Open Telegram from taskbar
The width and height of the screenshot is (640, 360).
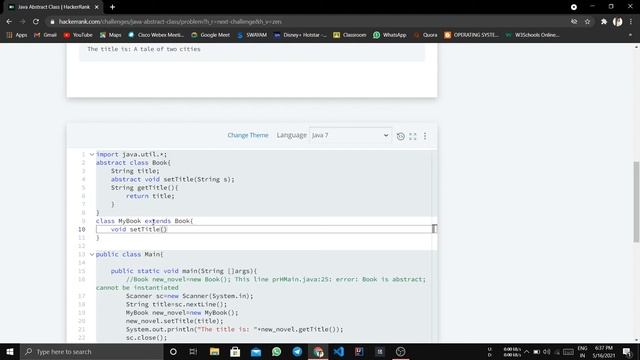[297, 351]
